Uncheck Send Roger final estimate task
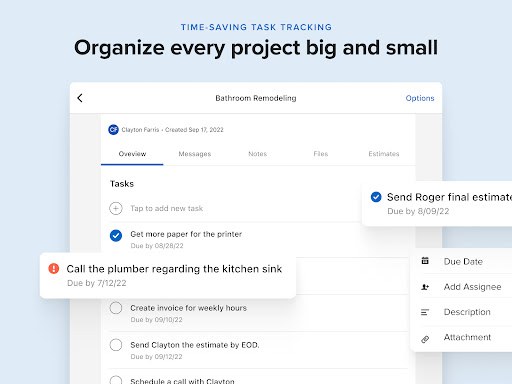The image size is (512, 384). (376, 197)
